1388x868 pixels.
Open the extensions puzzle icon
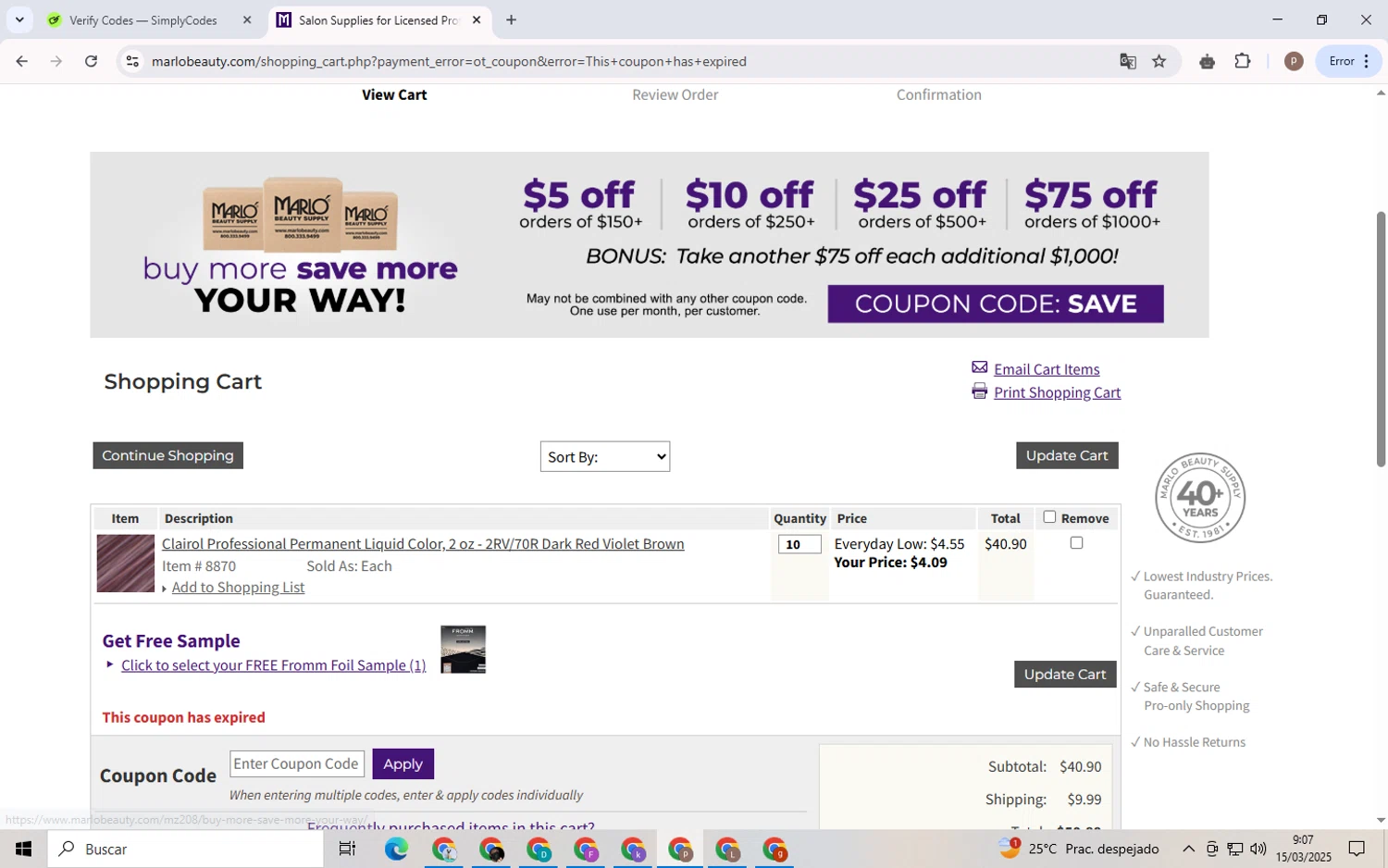(1242, 61)
